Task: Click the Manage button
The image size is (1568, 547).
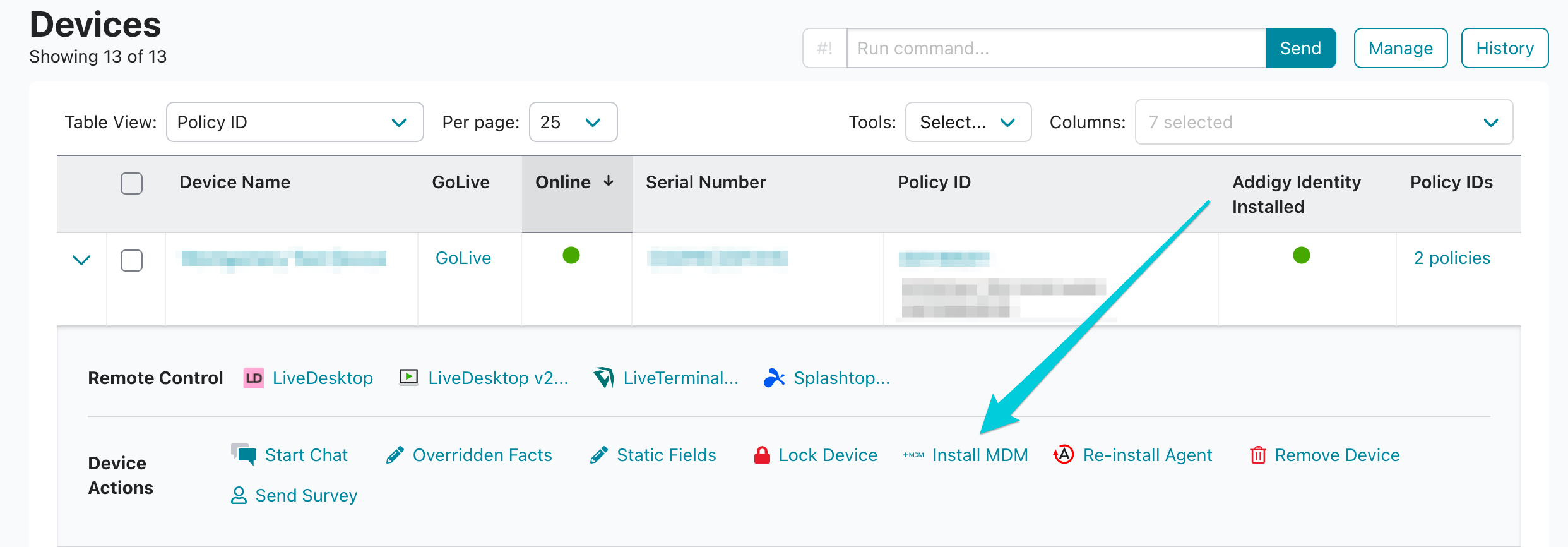Action: [1401, 48]
